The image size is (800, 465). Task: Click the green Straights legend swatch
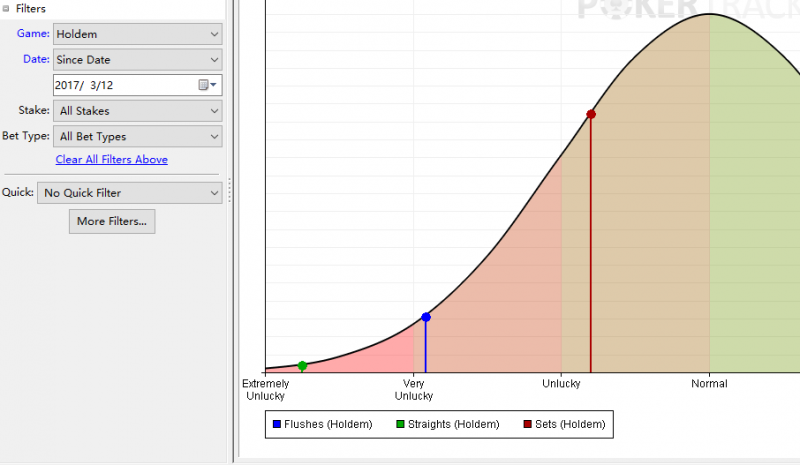[401, 425]
